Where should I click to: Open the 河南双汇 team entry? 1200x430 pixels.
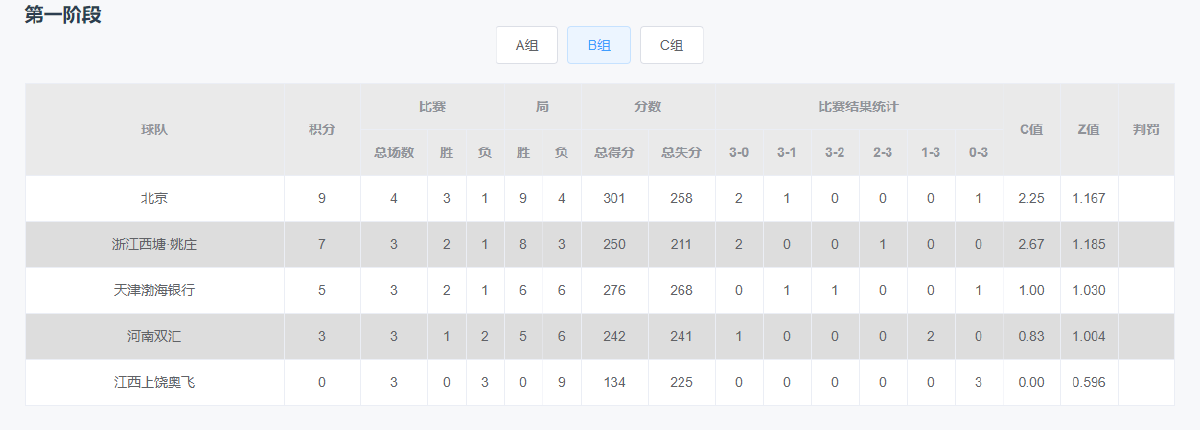pyautogui.click(x=154, y=336)
